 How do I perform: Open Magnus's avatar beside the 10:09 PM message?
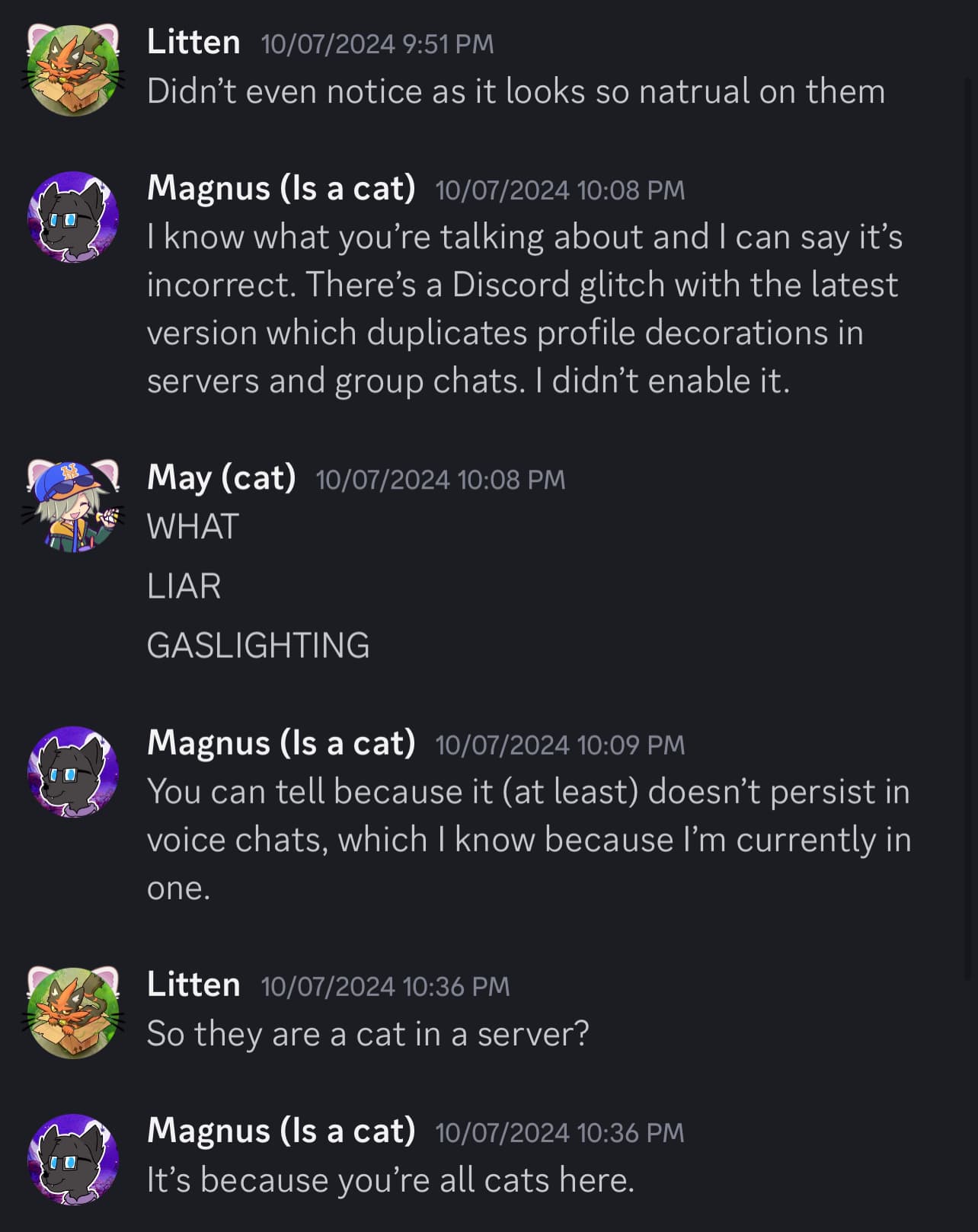click(x=73, y=771)
